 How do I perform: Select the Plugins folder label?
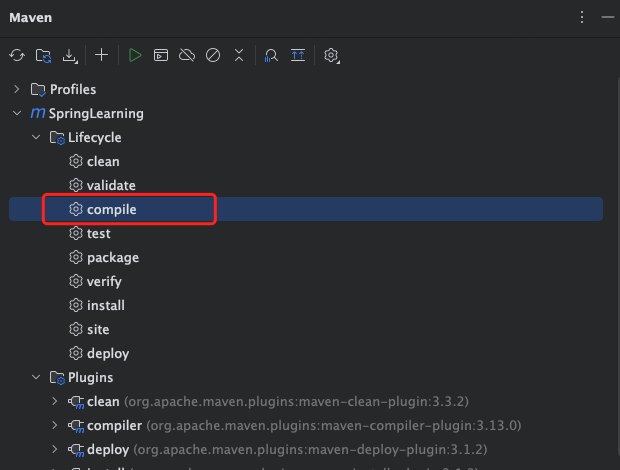tap(91, 378)
